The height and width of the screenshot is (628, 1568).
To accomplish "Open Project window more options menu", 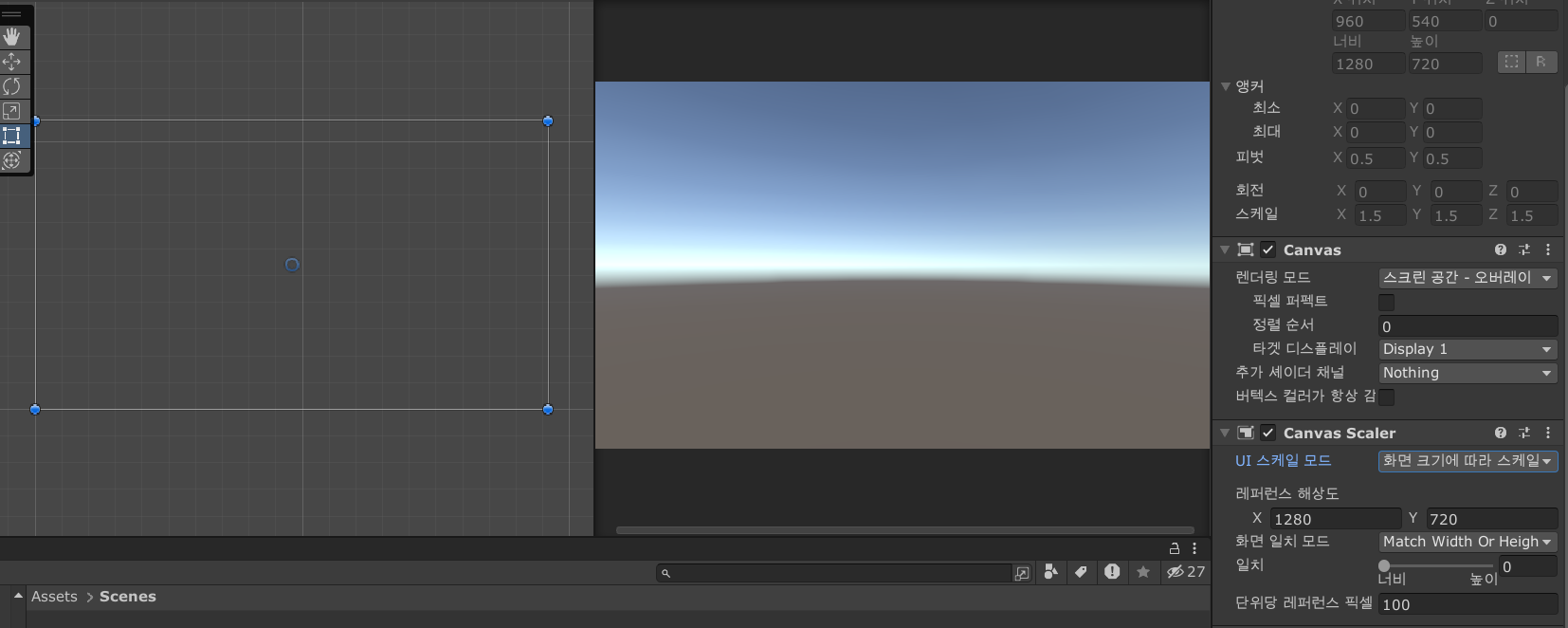I will coord(1194,548).
